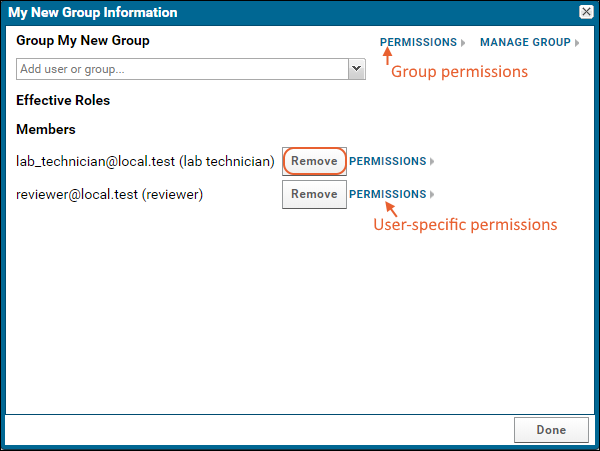Viewport: 600px width, 451px height.
Task: Click arrow icon beside group PERMISSIONS
Action: point(463,42)
